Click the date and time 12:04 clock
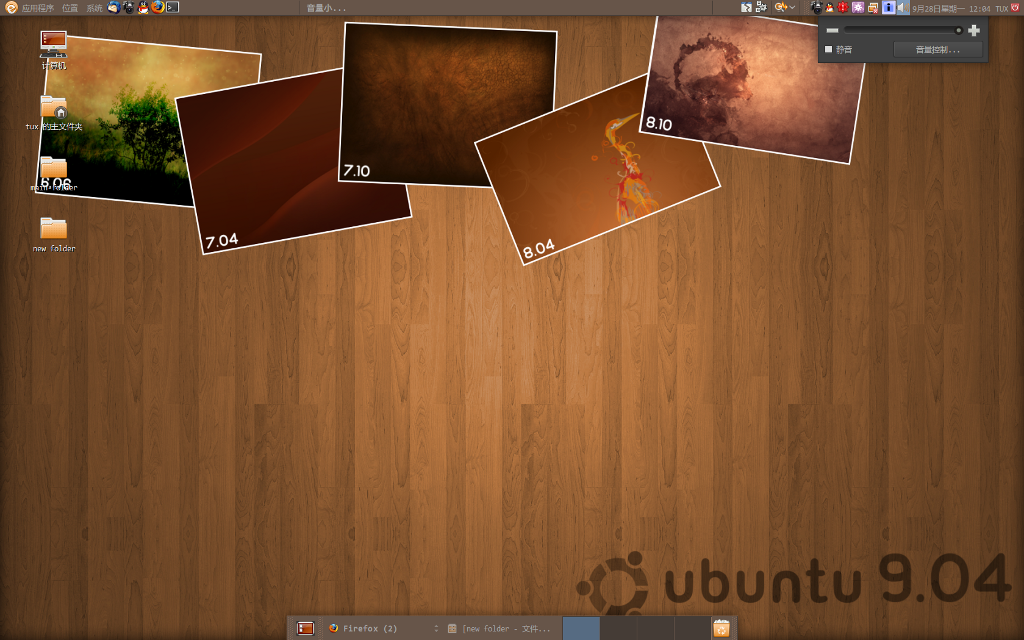Screen dimensions: 1024x640 coord(951,8)
